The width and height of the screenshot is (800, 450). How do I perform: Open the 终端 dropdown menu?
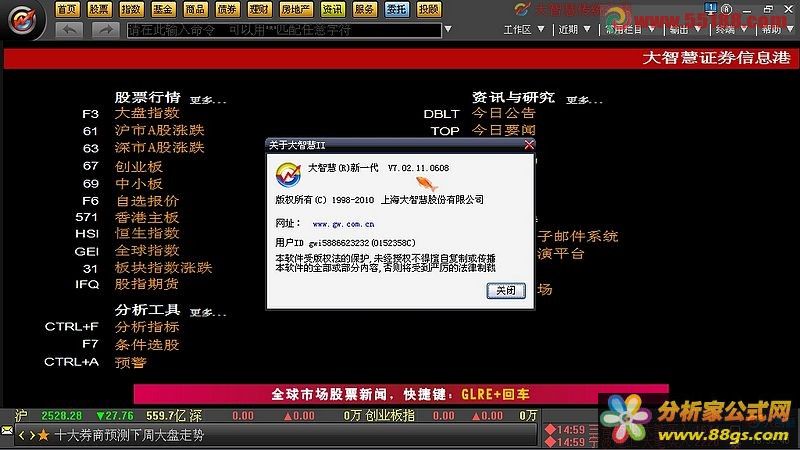(x=731, y=30)
